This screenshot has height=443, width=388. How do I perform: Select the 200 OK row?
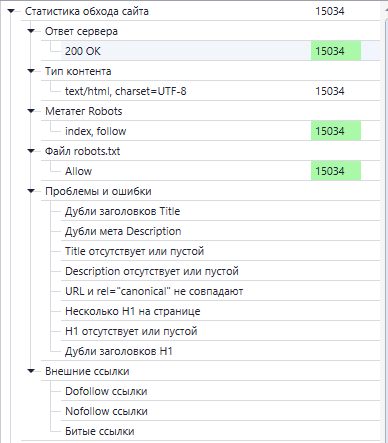click(220, 51)
